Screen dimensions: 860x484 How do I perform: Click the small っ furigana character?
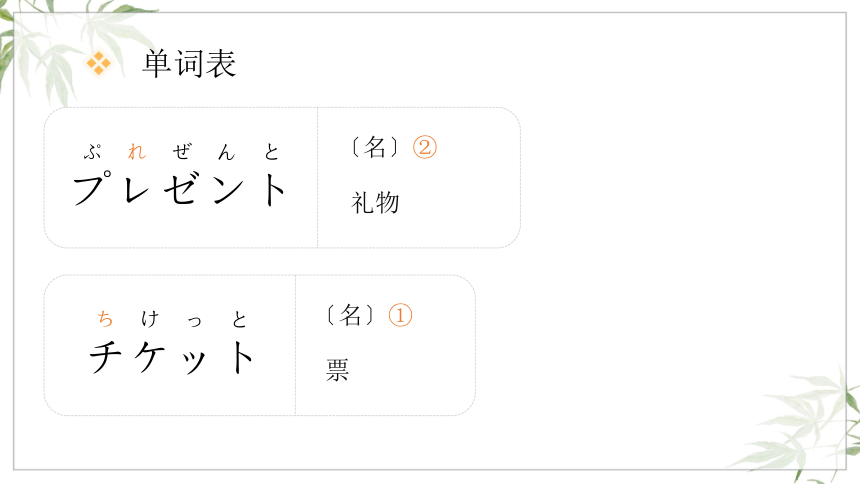195,321
